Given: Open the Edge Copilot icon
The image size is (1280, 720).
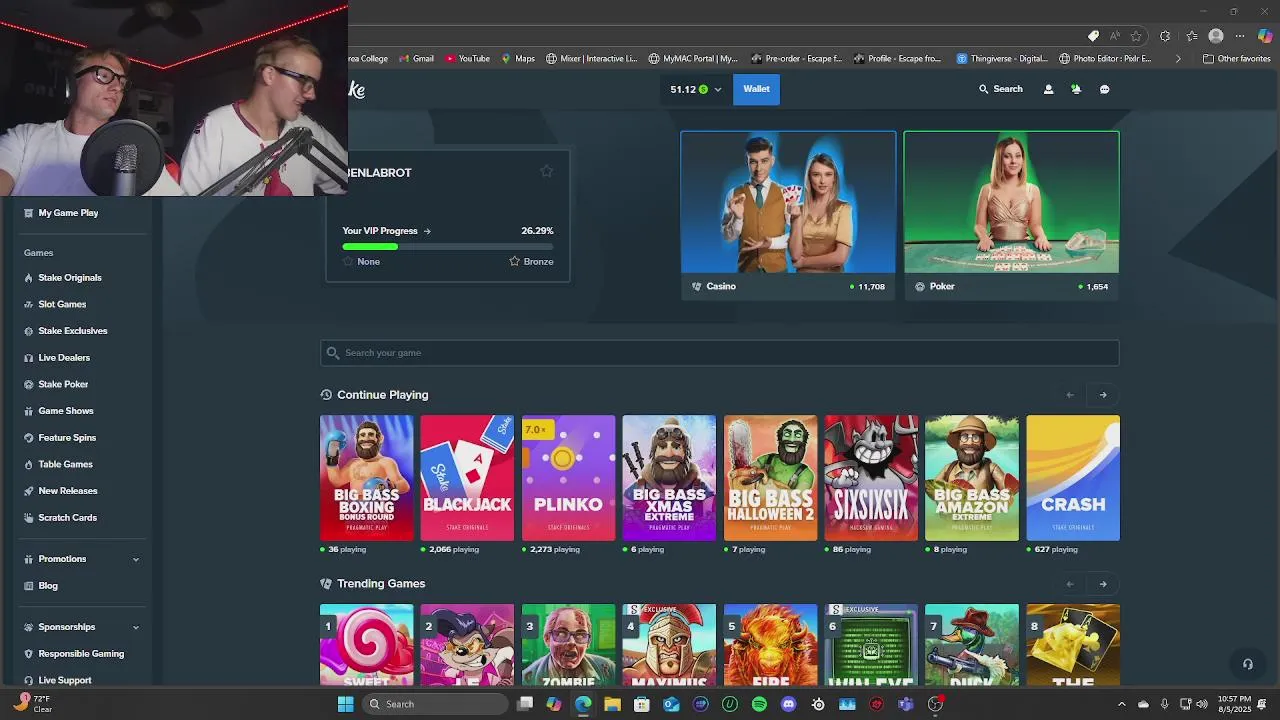Looking at the screenshot, I should [1265, 36].
